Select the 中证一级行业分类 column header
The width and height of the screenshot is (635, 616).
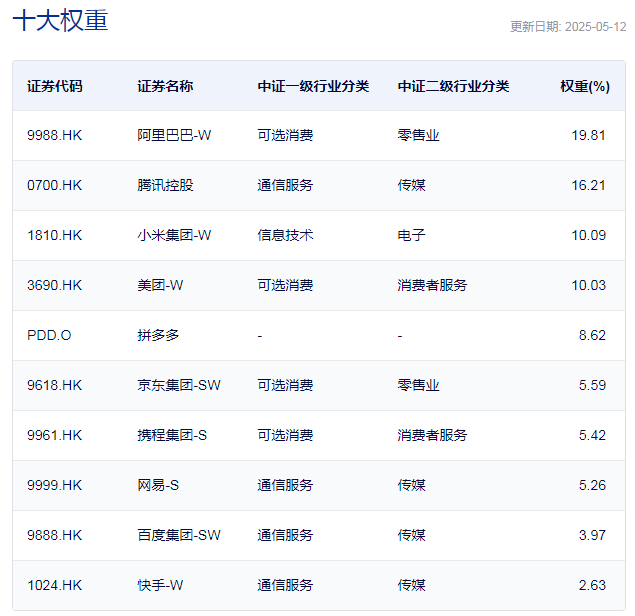tap(313, 86)
